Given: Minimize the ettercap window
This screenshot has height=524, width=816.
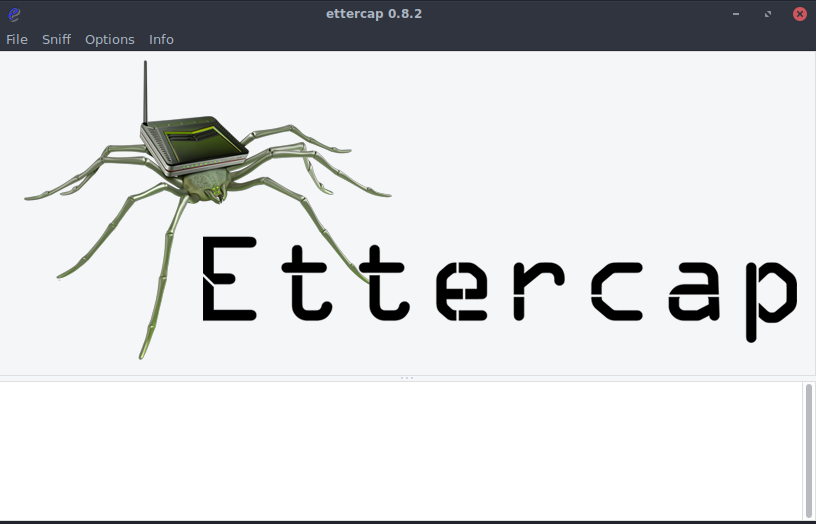Looking at the screenshot, I should (736, 14).
